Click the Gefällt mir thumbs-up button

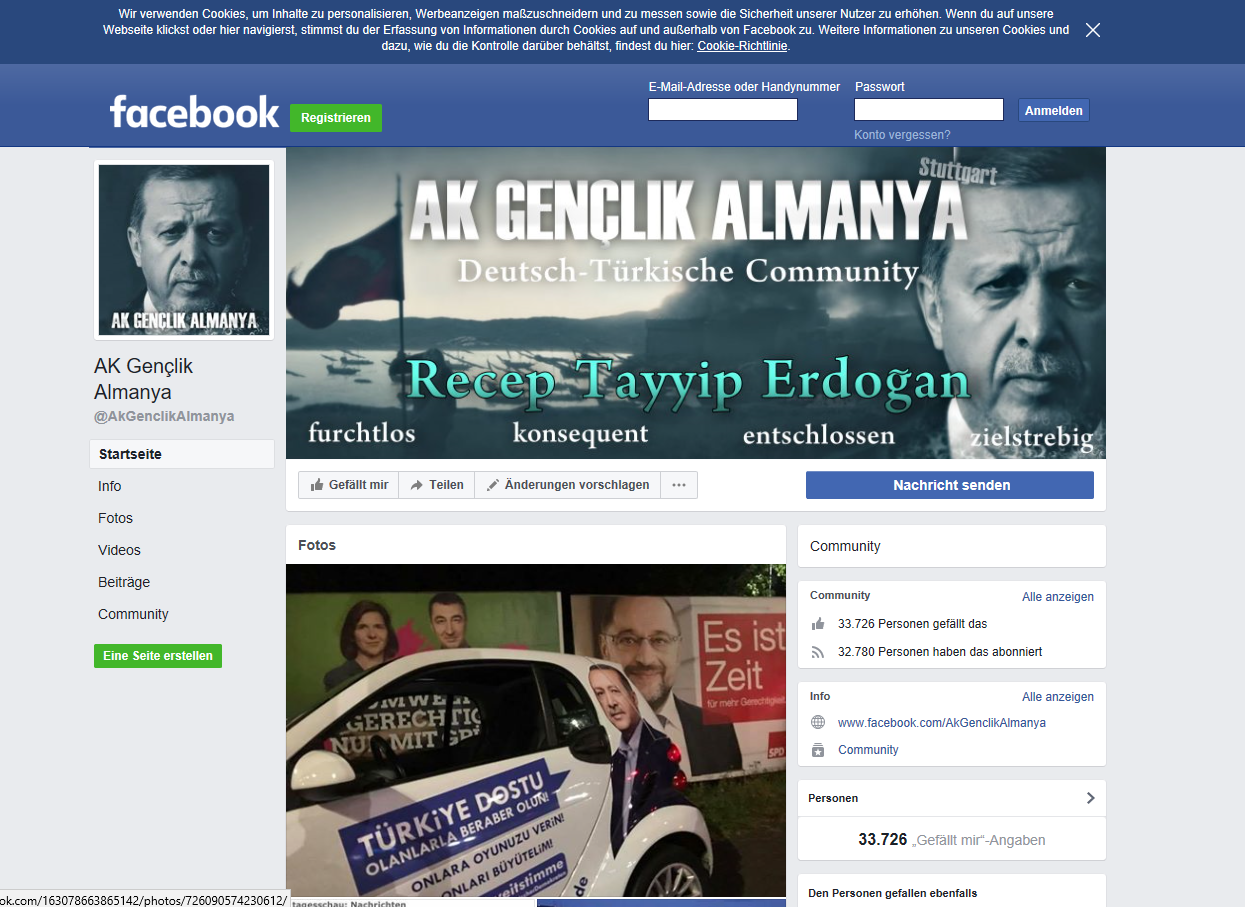pos(349,485)
